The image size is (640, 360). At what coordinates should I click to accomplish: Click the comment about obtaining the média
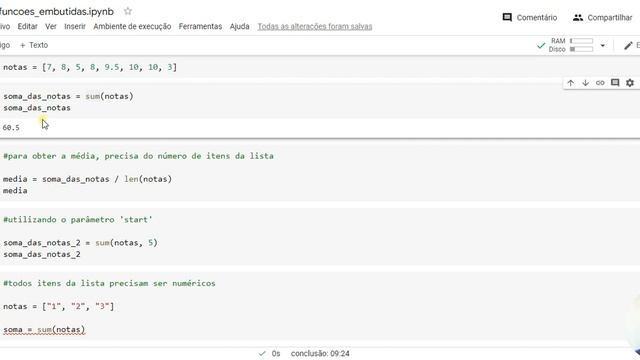(138, 156)
